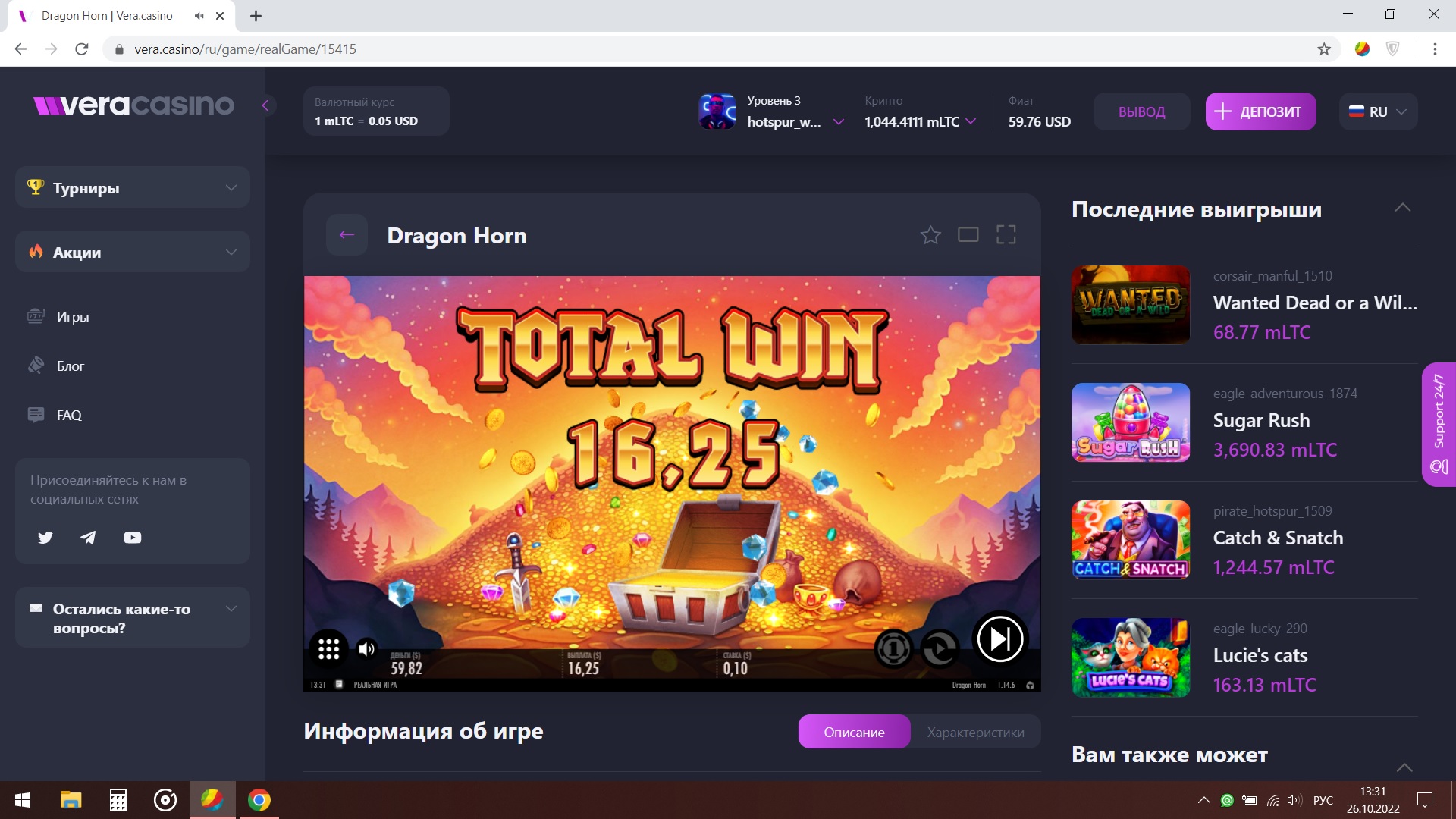The height and width of the screenshot is (819, 1456).
Task: Click the ВЫВОД withdraw button
Action: pos(1141,111)
